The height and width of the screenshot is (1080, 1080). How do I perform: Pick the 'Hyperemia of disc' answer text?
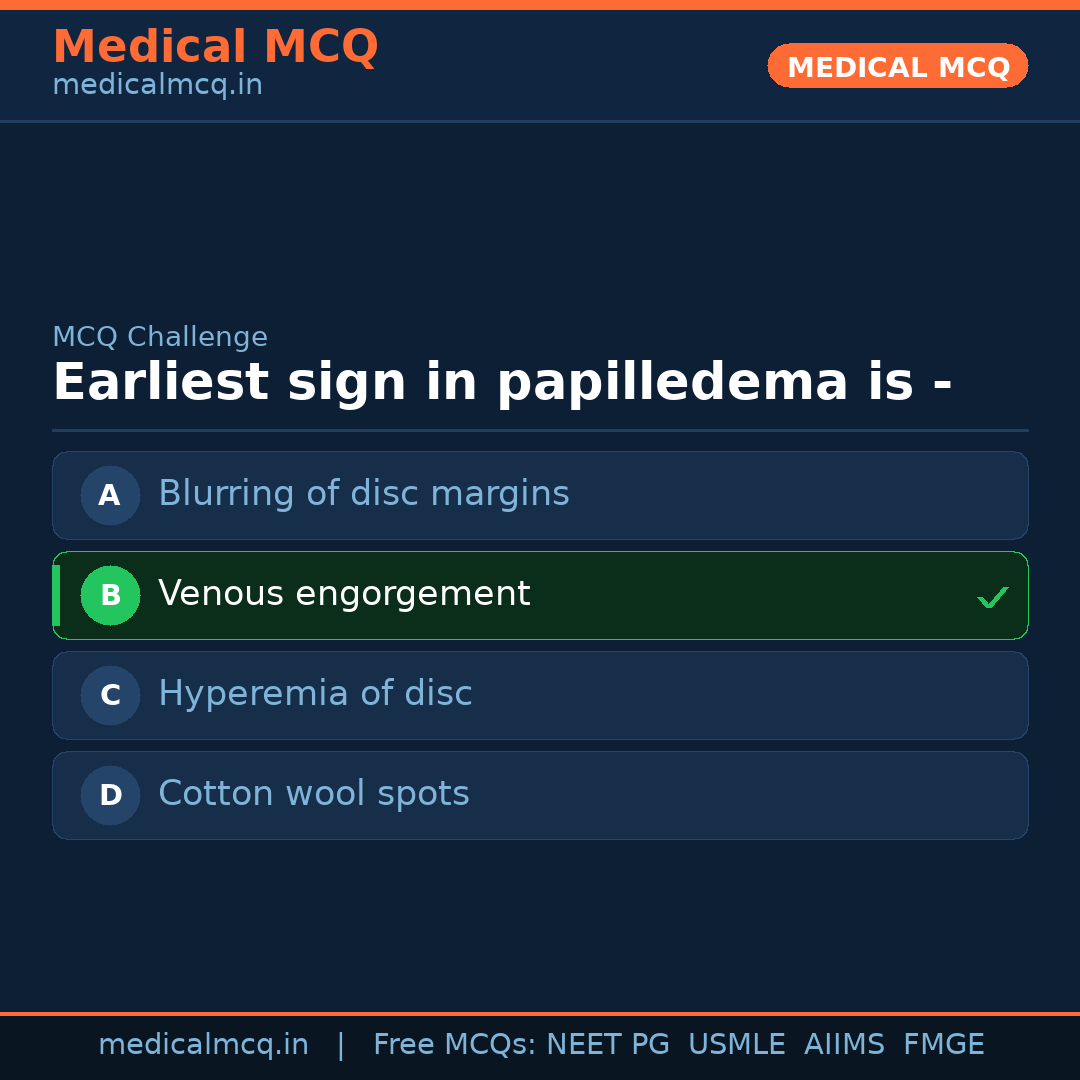coord(315,694)
